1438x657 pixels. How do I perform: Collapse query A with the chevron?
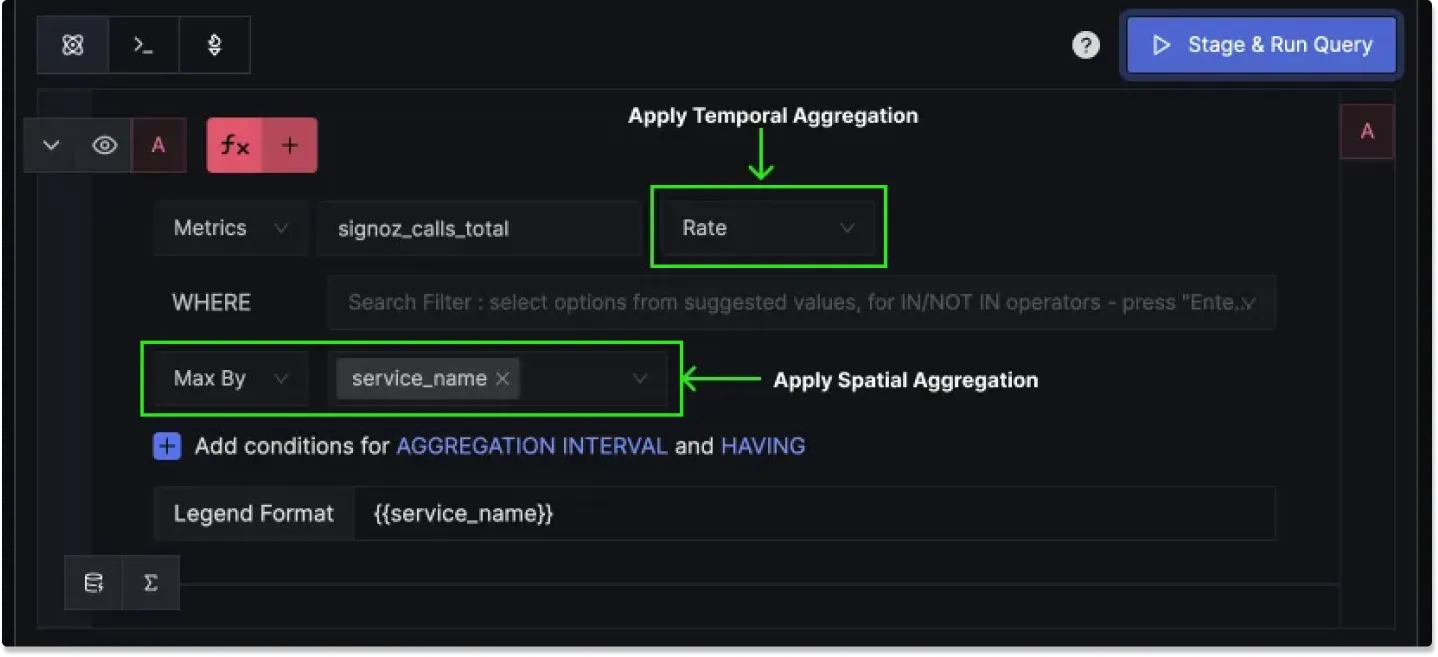click(51, 145)
